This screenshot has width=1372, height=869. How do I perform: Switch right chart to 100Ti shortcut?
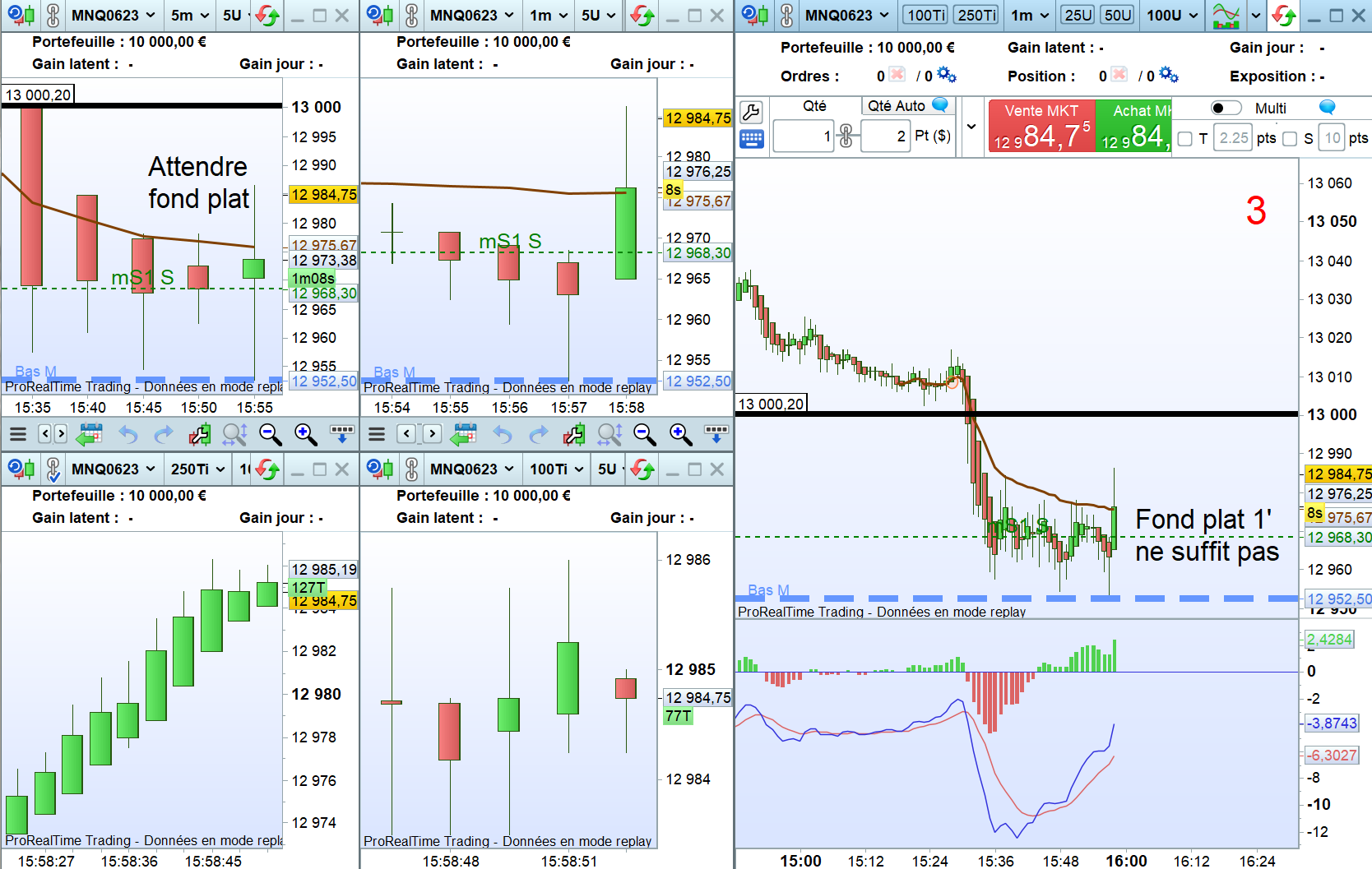[925, 16]
